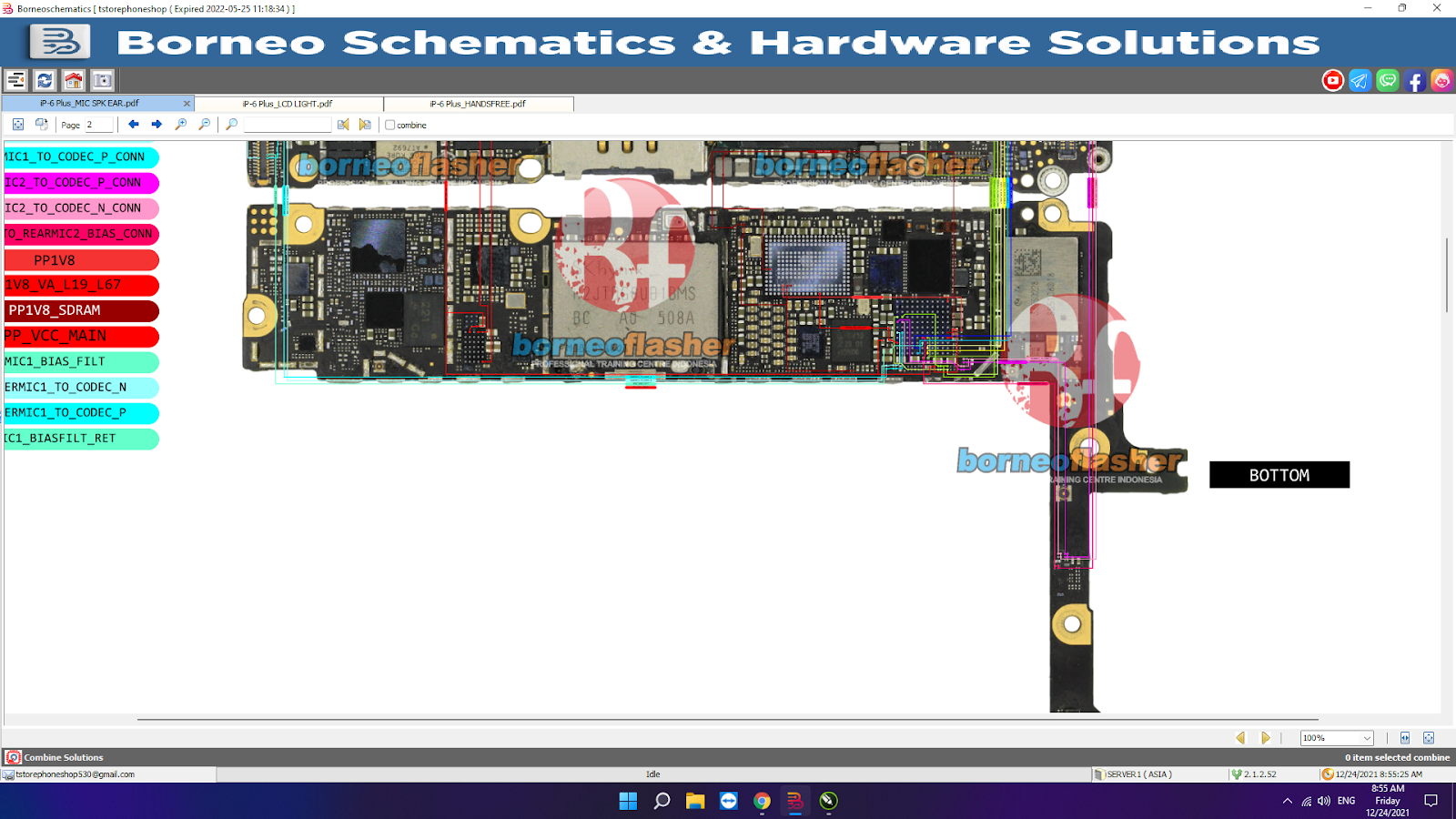The image size is (1456, 819).
Task: Open the 100% zoom level dropdown
Action: [x=1336, y=738]
